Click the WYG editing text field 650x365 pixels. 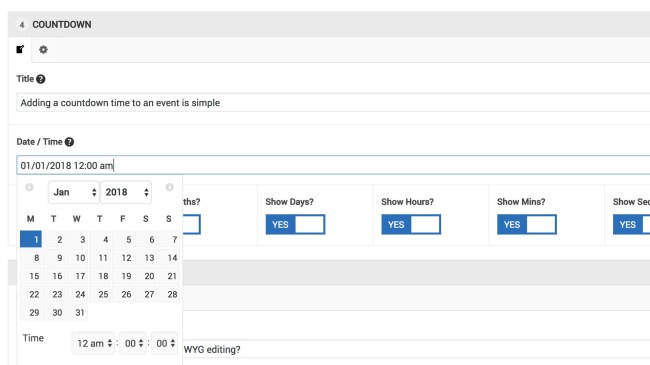416,349
